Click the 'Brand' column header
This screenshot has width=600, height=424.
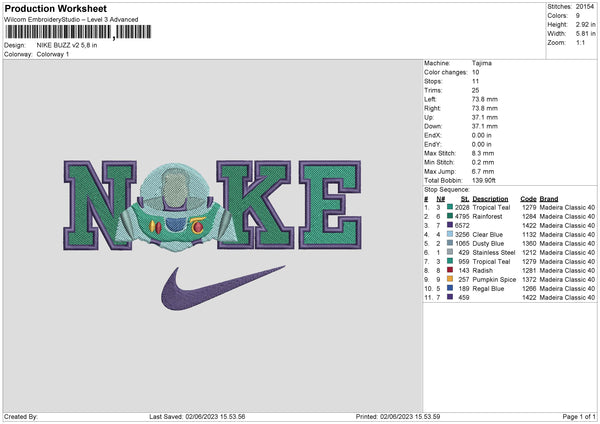click(x=549, y=199)
